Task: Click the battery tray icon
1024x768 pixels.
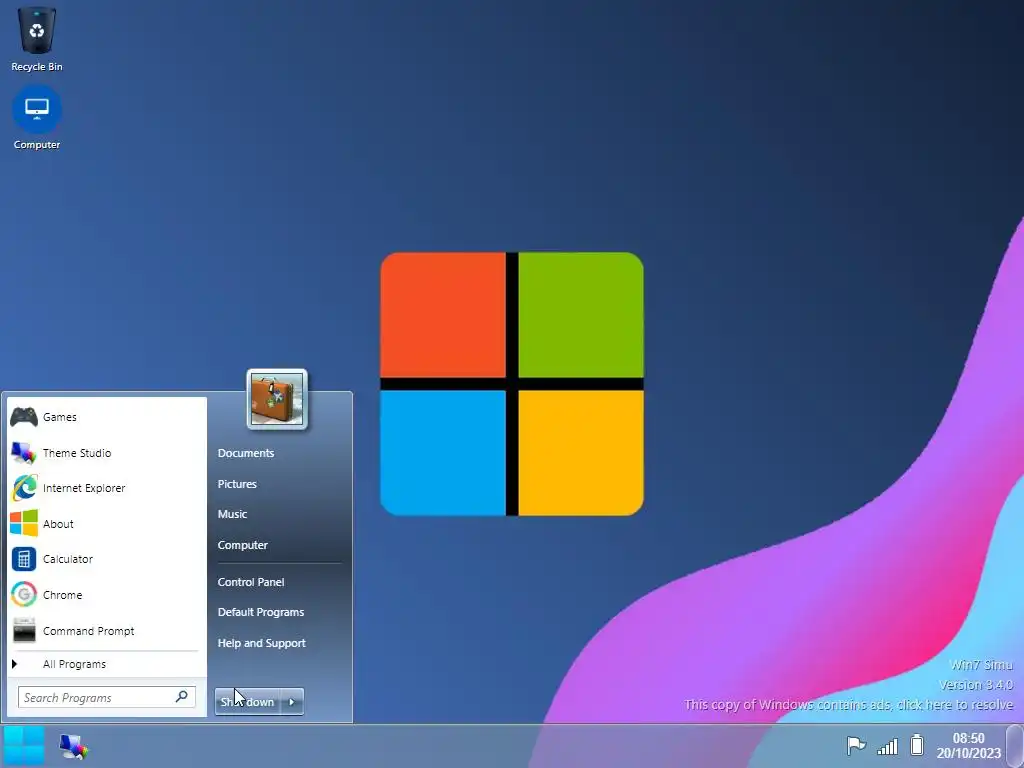Action: [x=917, y=744]
